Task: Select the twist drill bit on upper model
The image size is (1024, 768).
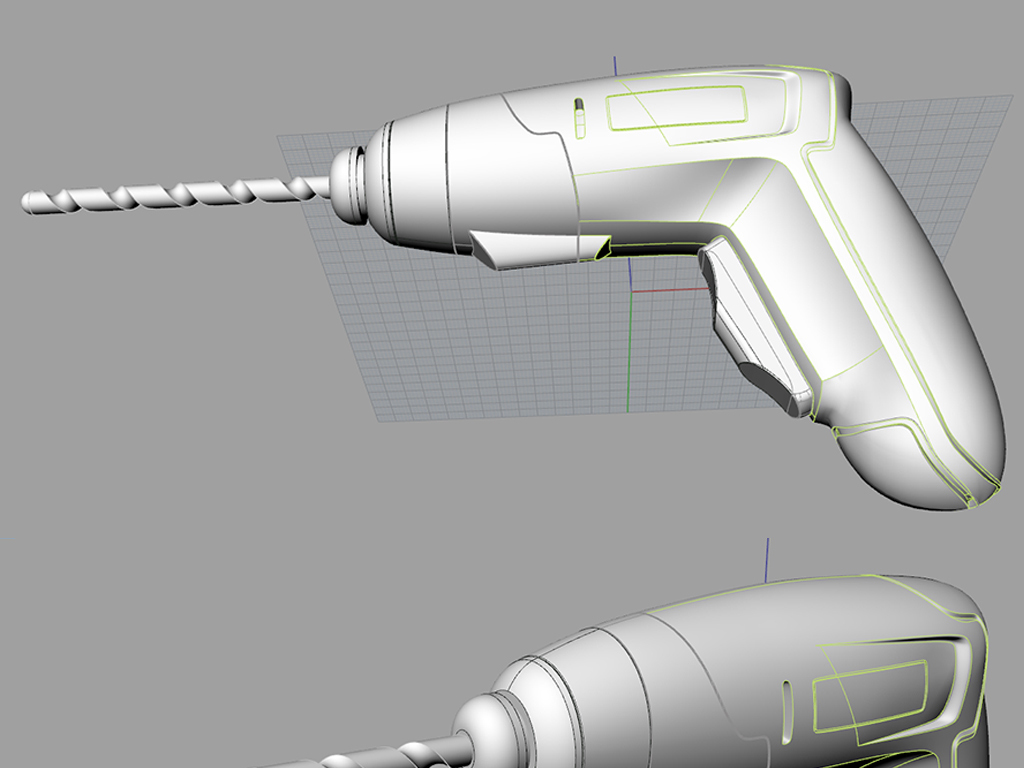Action: click(170, 194)
